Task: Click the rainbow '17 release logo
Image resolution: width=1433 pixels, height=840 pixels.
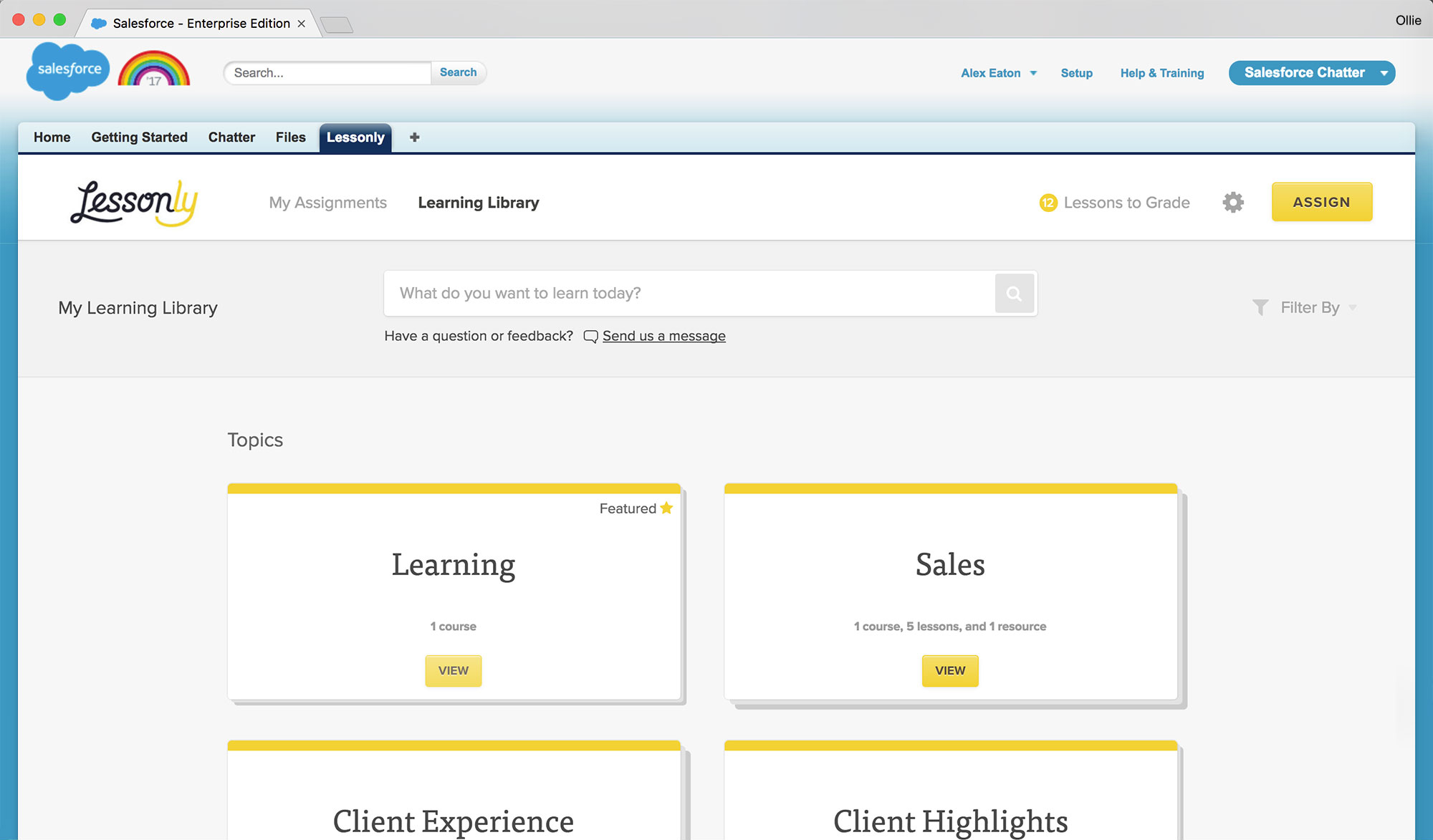Action: (154, 69)
